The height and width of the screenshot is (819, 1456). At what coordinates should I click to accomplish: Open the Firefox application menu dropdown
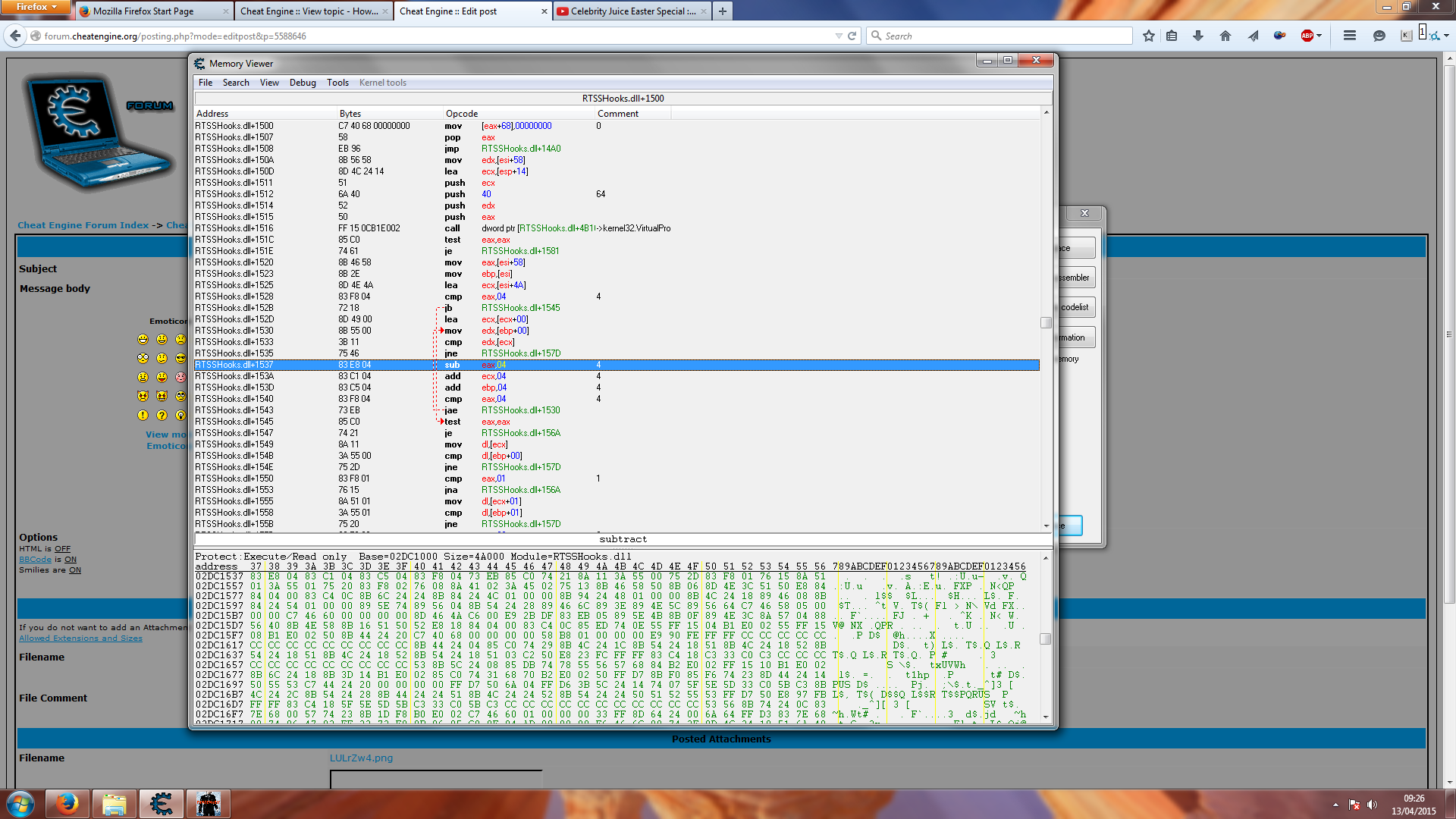pyautogui.click(x=36, y=7)
